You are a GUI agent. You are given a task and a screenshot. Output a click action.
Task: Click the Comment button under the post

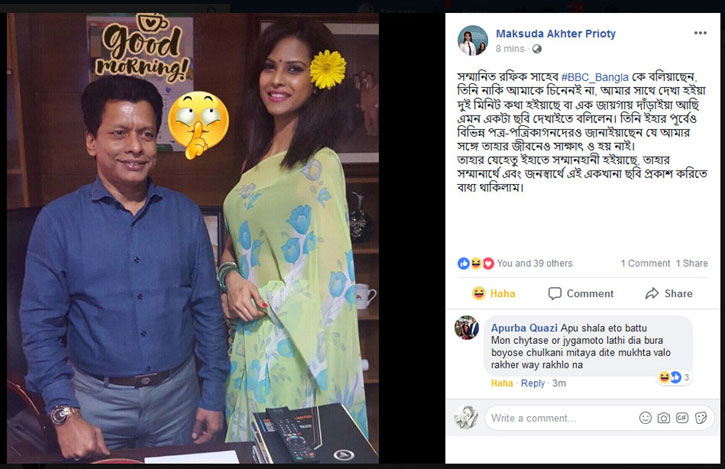point(581,293)
